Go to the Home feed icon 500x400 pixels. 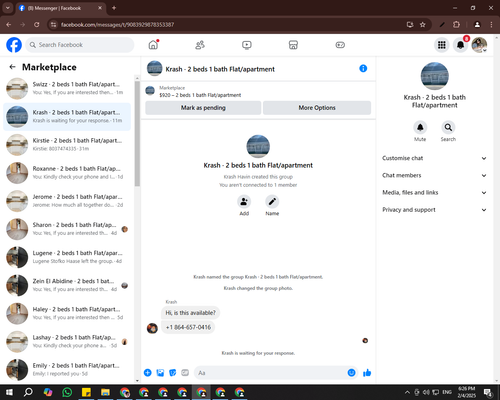[153, 45]
